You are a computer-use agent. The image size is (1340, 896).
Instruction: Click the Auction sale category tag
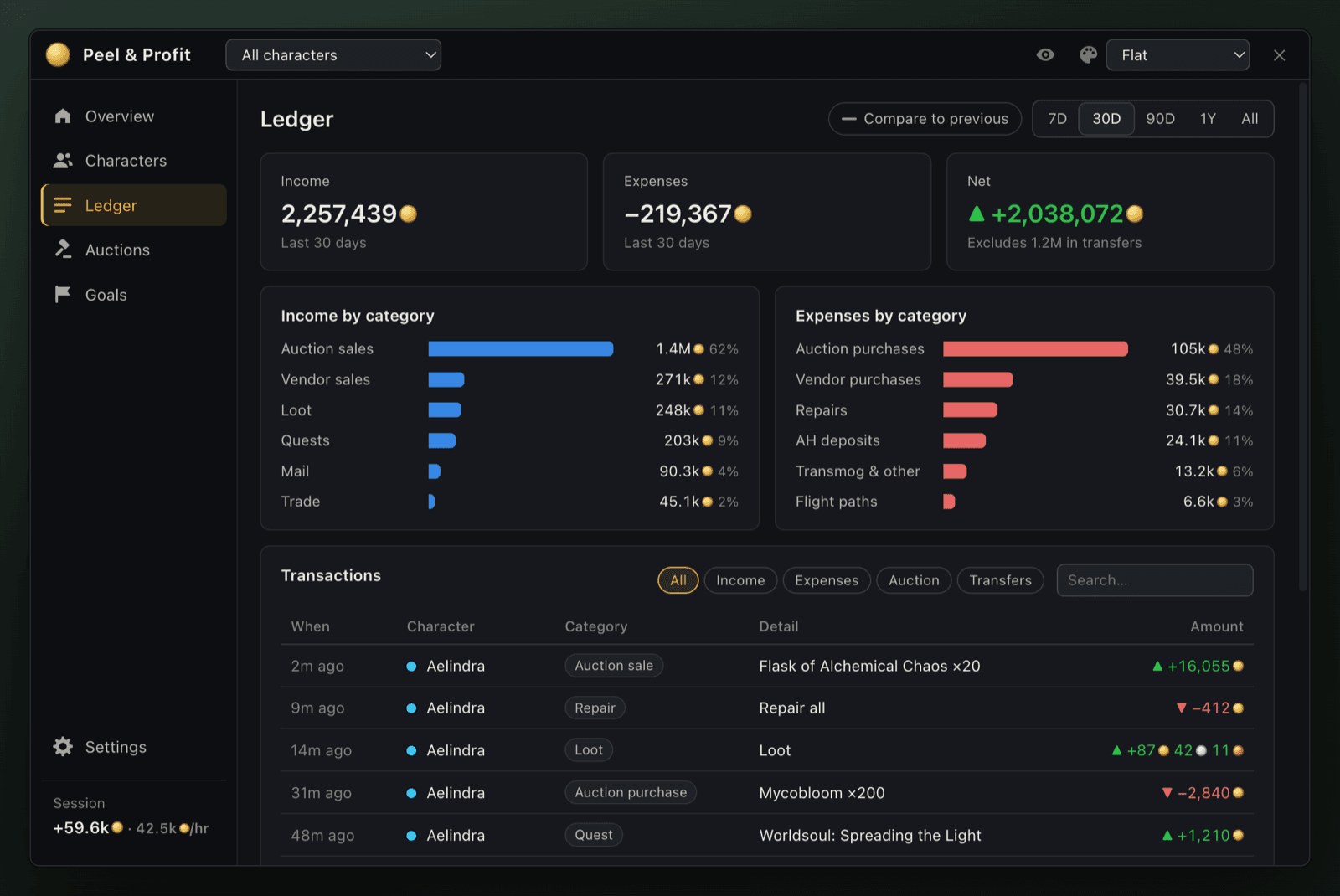(x=614, y=666)
